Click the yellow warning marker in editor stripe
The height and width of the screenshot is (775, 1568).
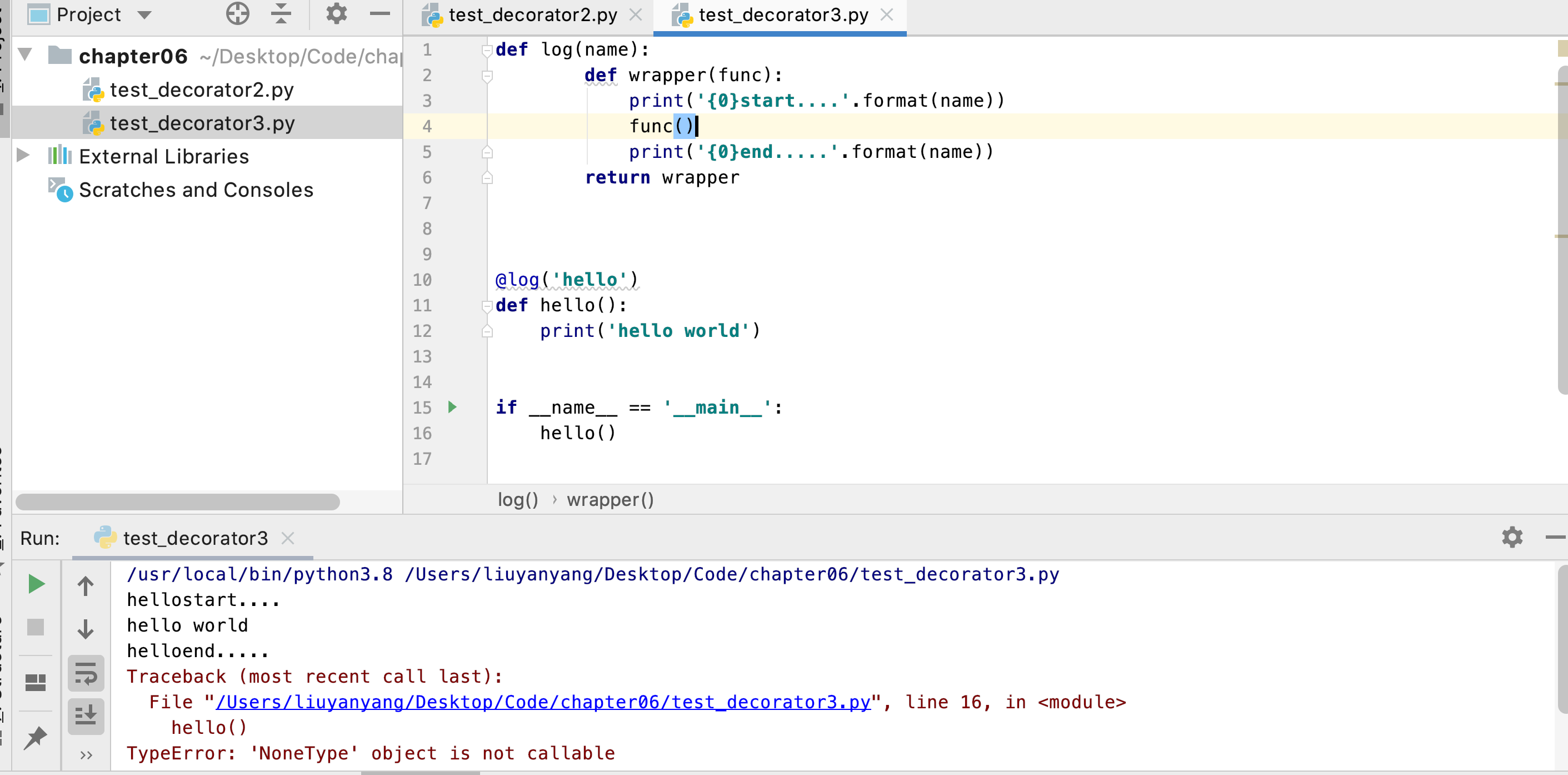[x=1562, y=48]
